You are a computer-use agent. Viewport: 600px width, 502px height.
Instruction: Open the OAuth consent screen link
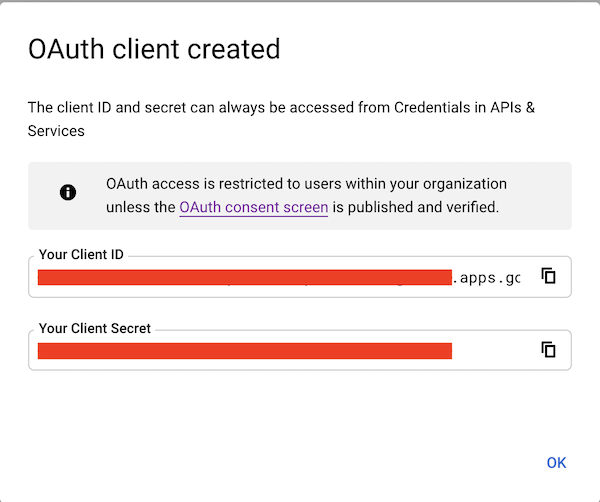pos(253,208)
